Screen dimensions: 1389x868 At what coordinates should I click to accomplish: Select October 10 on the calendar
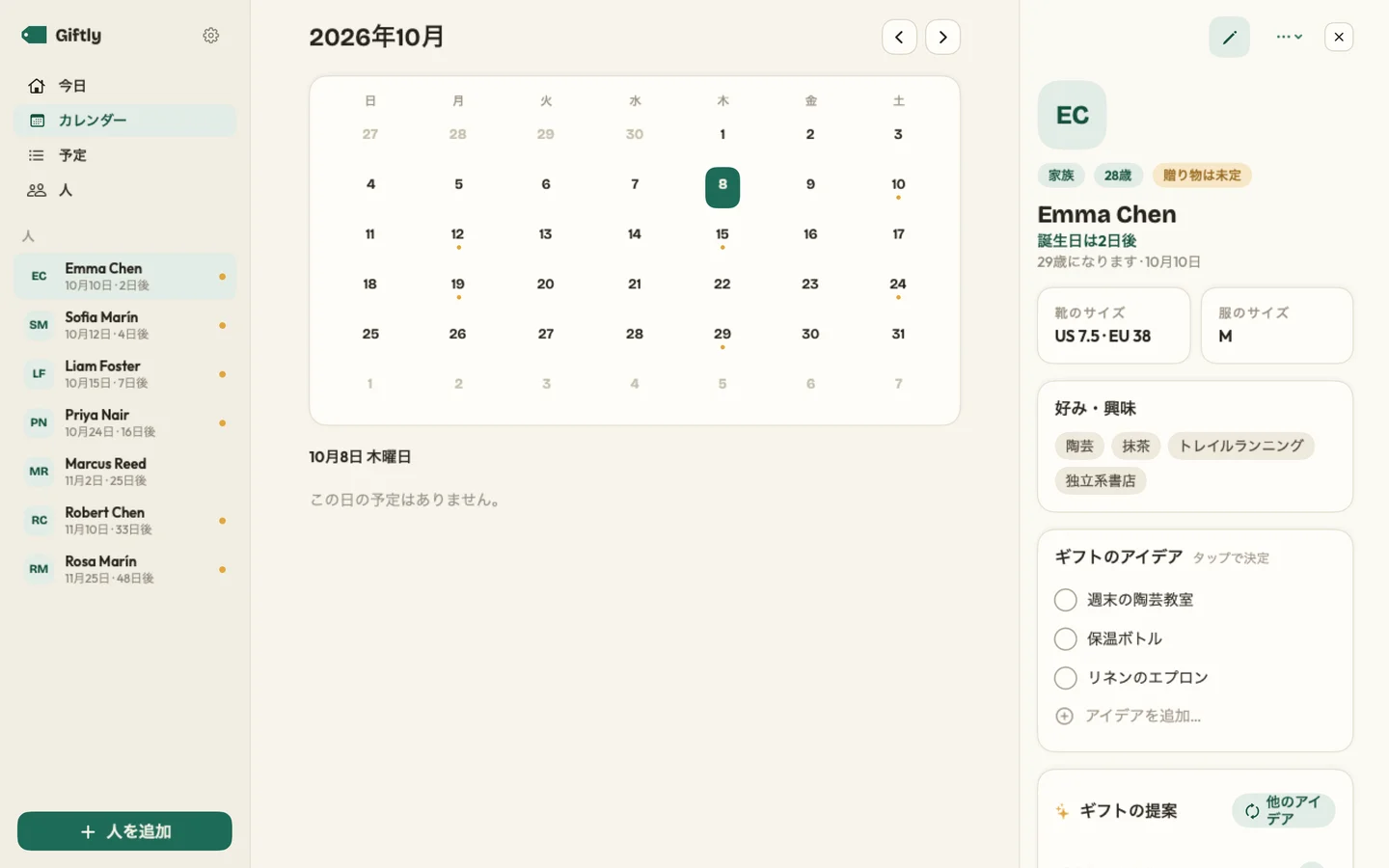tap(898, 186)
